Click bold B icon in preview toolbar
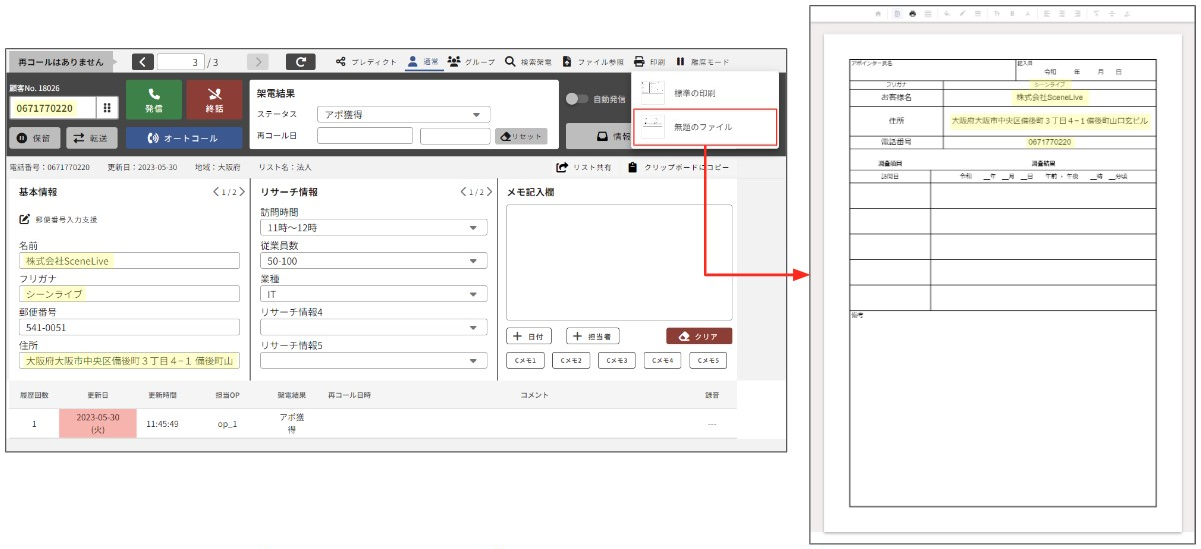The width and height of the screenshot is (1201, 549). 1012,13
